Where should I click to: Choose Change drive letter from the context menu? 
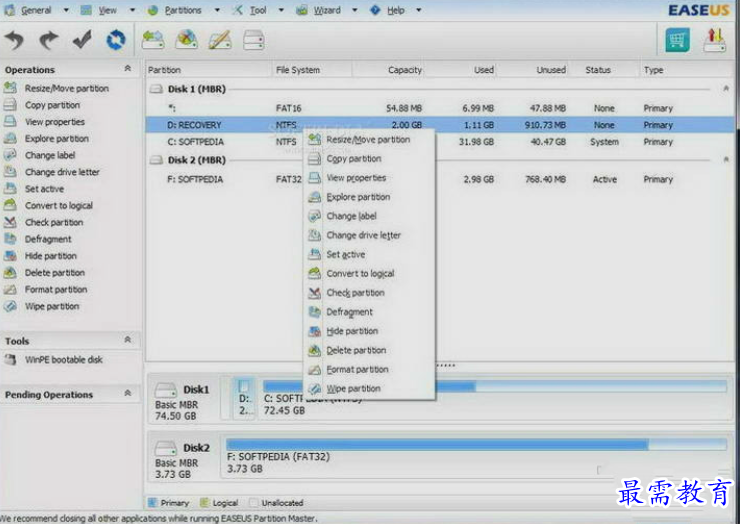pyautogui.click(x=368, y=236)
